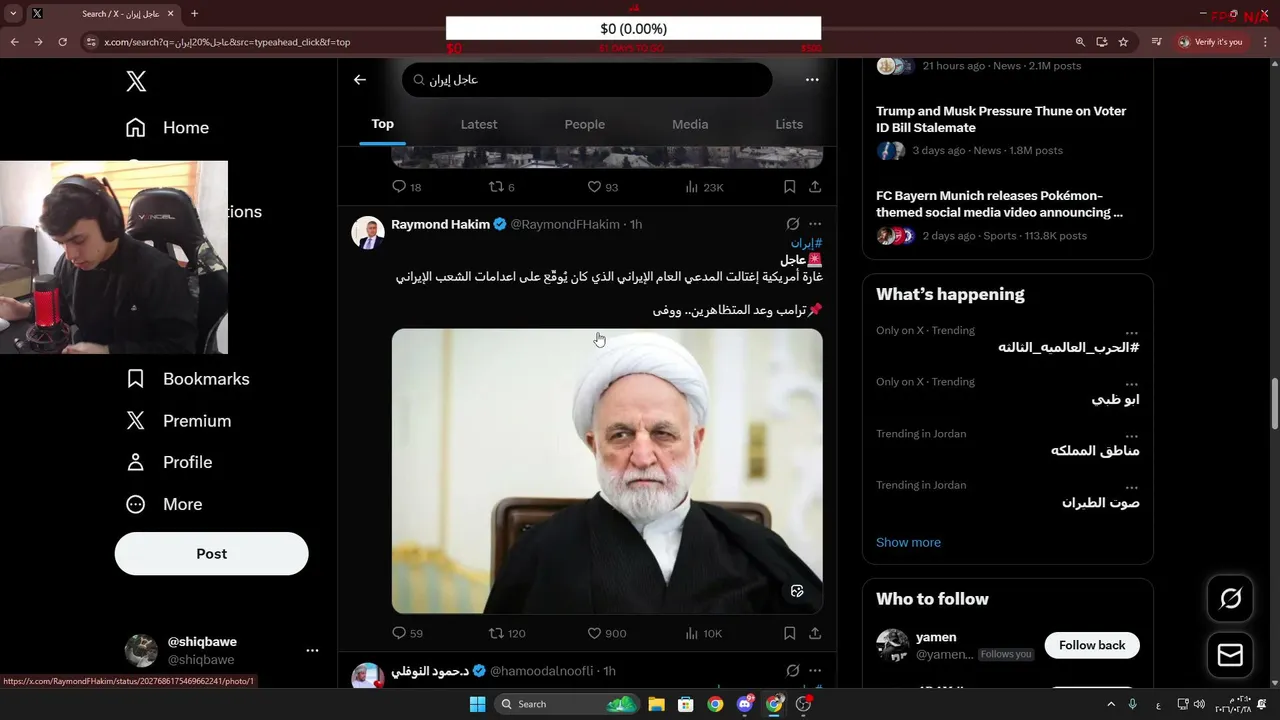Switch to the Media tab
Screen dimensions: 1280x720
[690, 124]
